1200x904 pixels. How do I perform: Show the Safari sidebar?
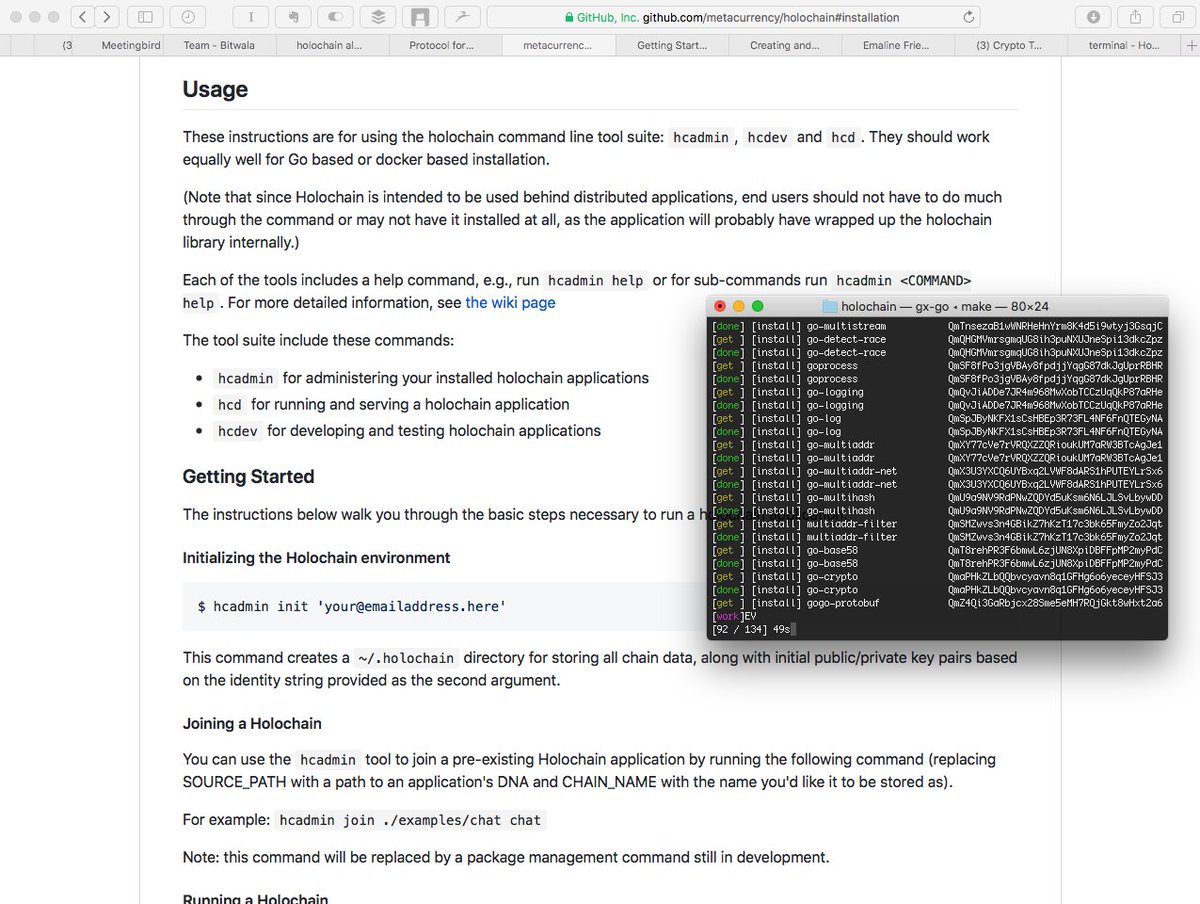pos(145,17)
